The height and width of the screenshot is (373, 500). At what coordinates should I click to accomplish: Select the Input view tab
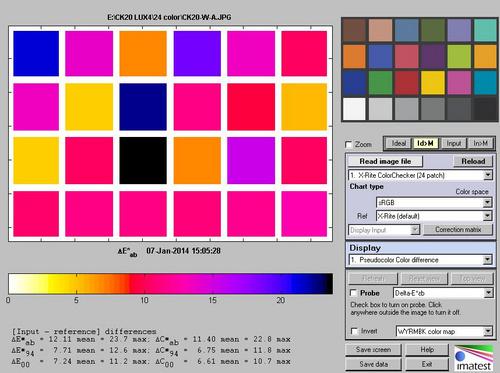[x=453, y=143]
